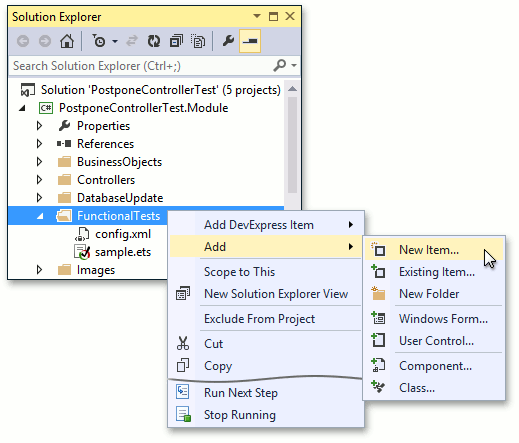Choose Cut from context menu

tap(266, 344)
